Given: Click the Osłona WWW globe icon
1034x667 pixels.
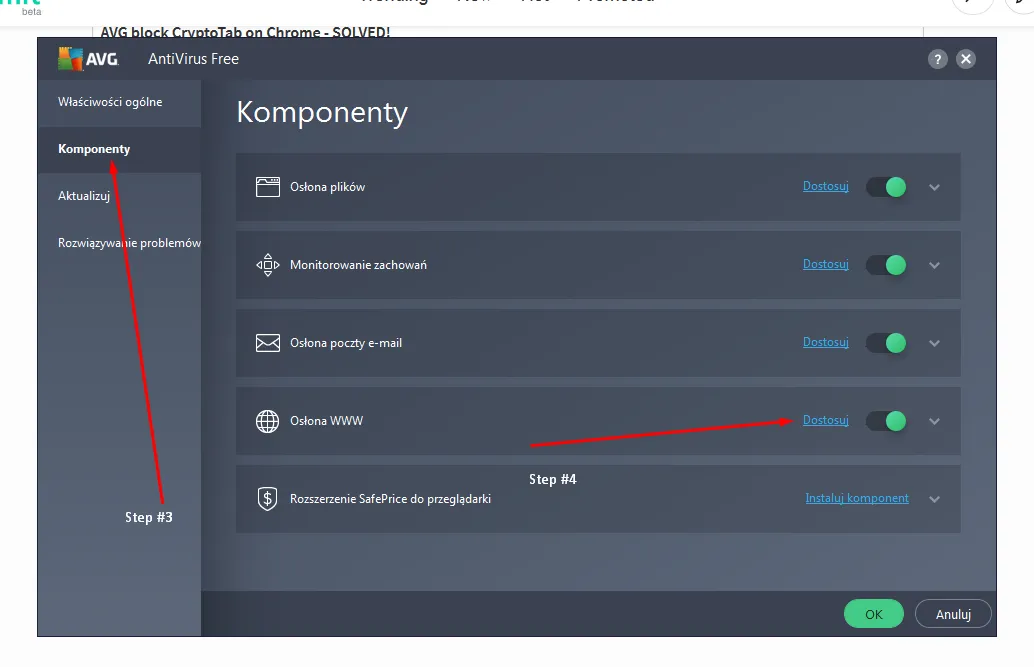Looking at the screenshot, I should (x=268, y=421).
